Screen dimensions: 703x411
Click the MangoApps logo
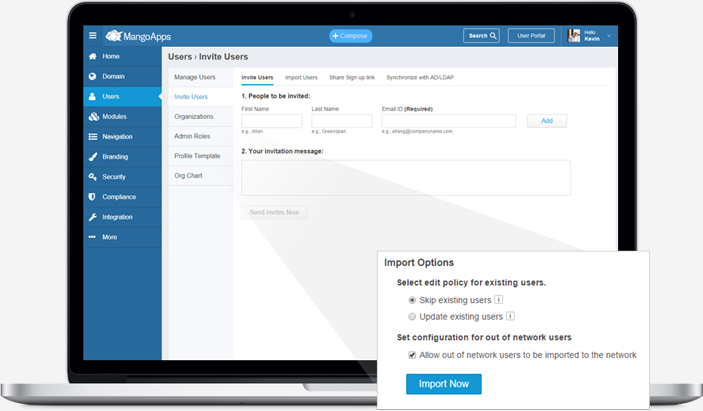(138, 36)
